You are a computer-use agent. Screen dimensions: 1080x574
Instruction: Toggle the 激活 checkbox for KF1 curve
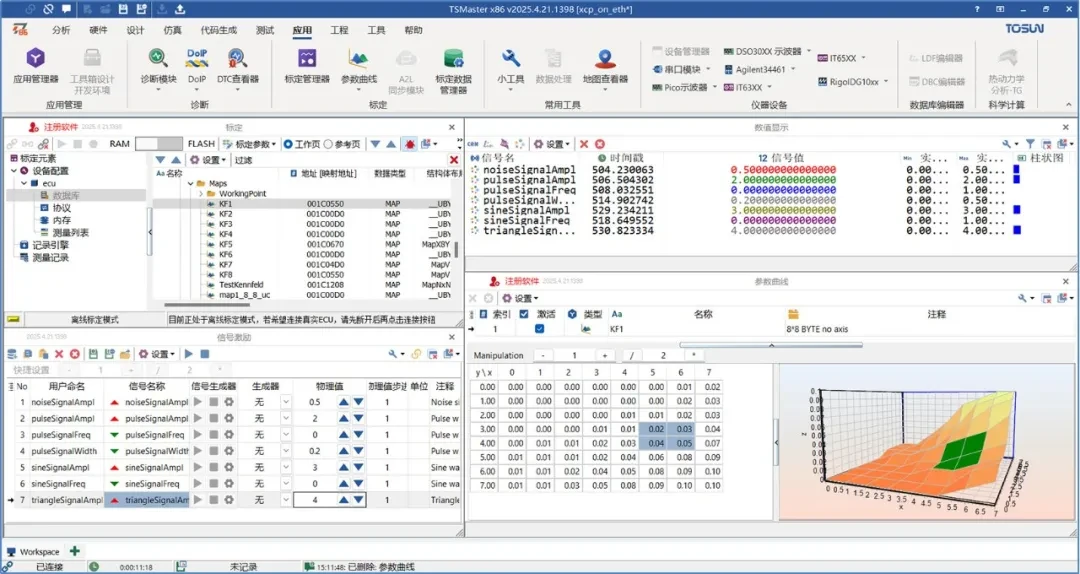[x=540, y=328]
